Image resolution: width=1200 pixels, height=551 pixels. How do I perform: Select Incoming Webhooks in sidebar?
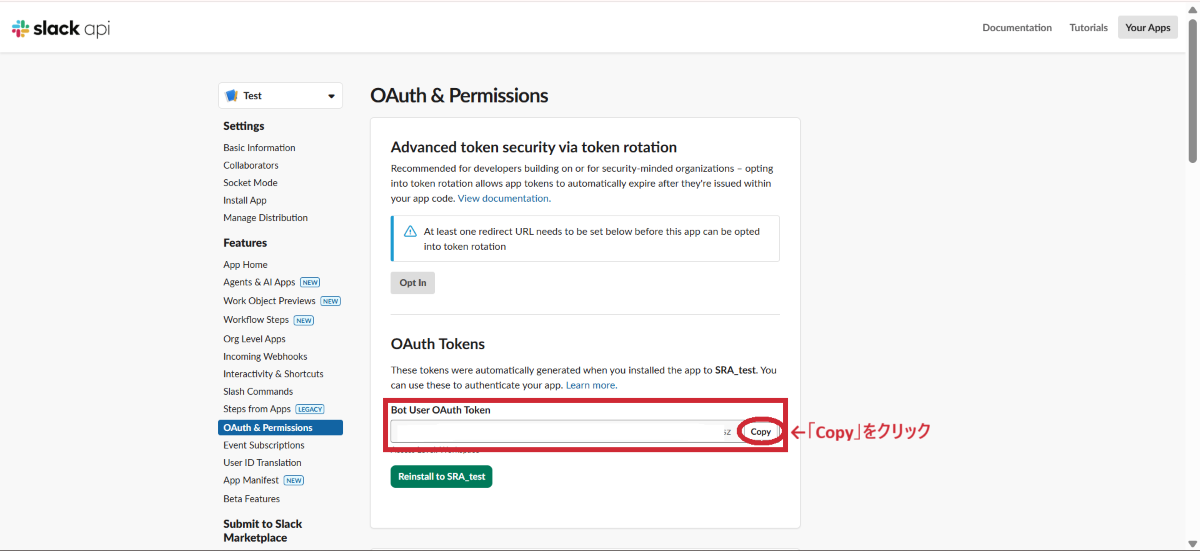pyautogui.click(x=265, y=357)
